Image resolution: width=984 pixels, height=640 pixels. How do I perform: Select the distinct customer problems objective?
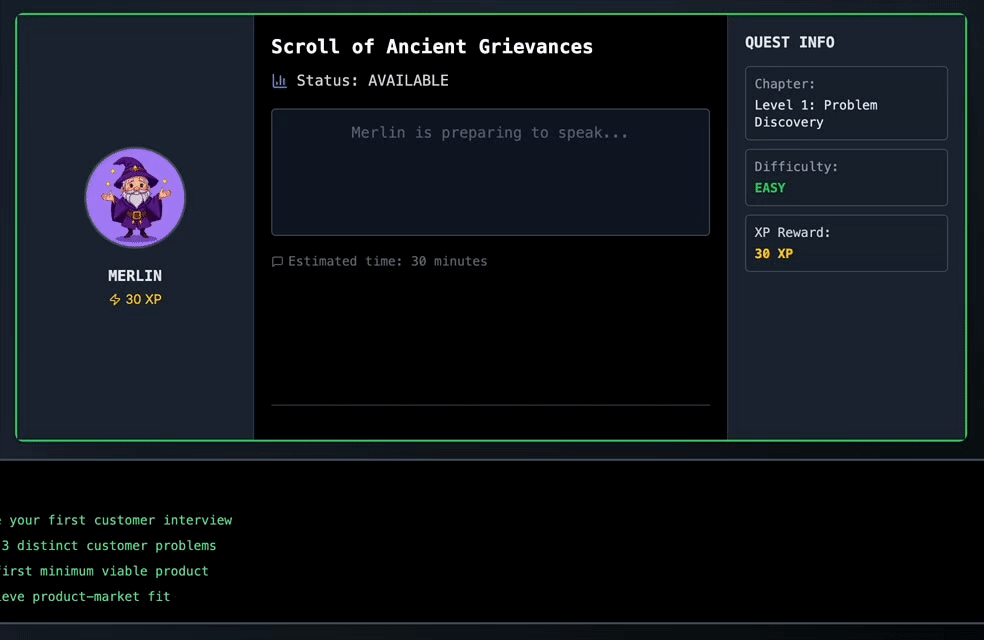108,546
